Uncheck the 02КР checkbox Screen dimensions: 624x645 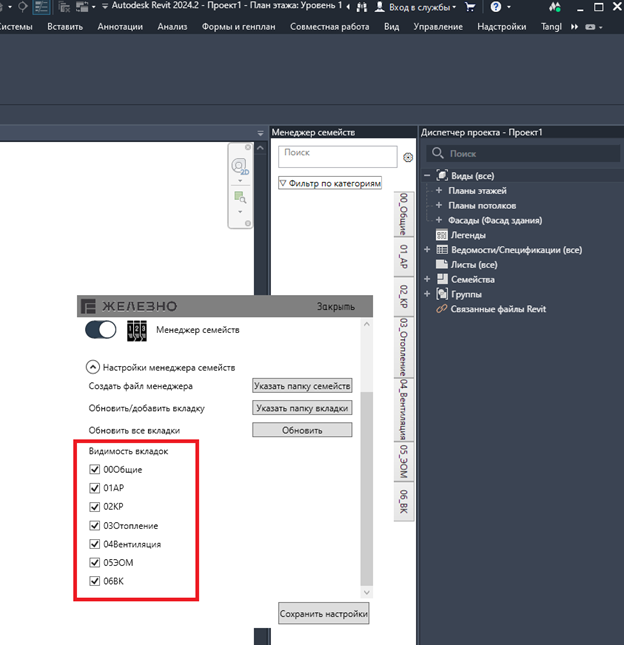coord(95,506)
